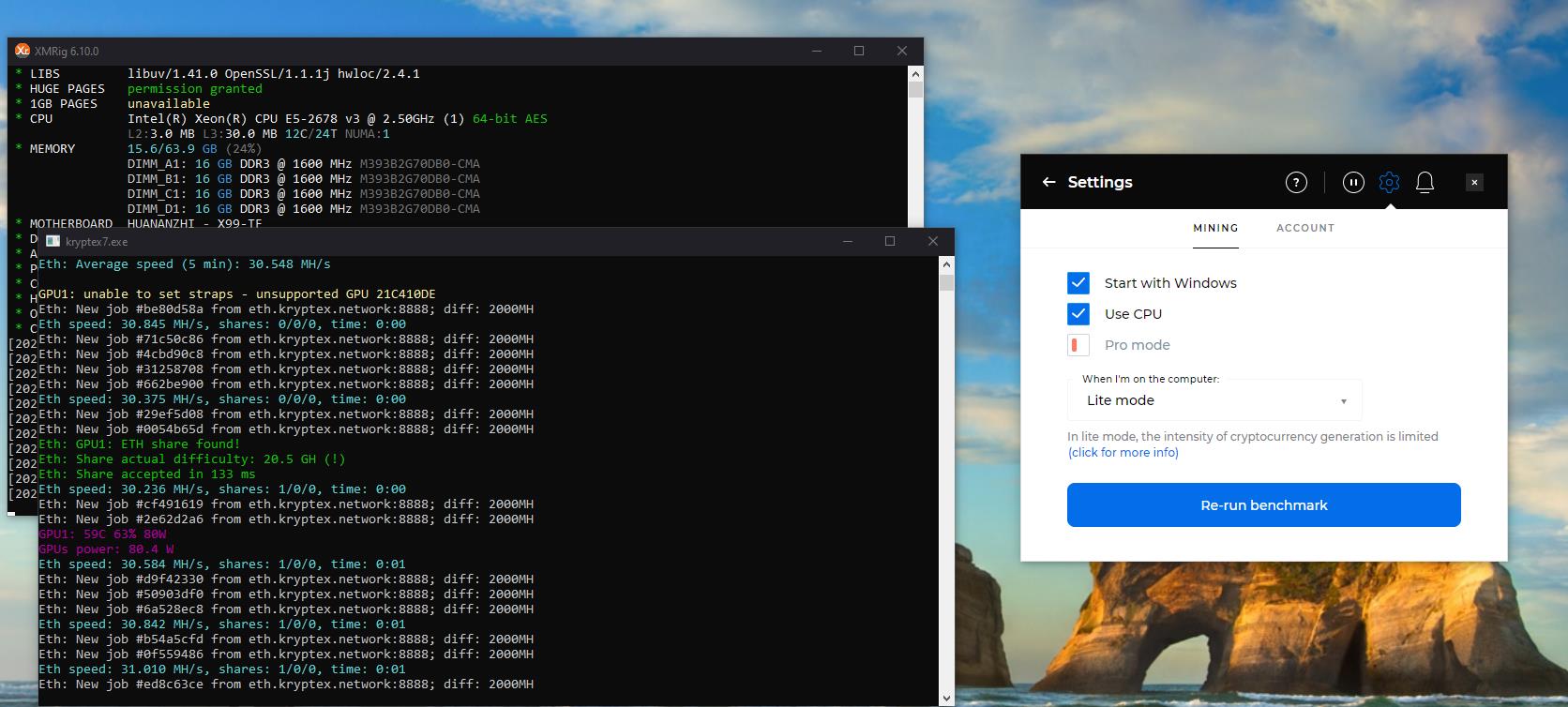The image size is (1568, 707).
Task: Close the kryptex7.exe console window
Action: click(932, 241)
